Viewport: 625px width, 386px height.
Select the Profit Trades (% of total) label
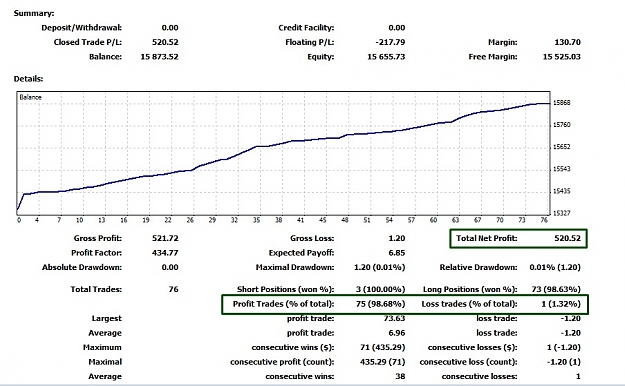click(x=283, y=304)
